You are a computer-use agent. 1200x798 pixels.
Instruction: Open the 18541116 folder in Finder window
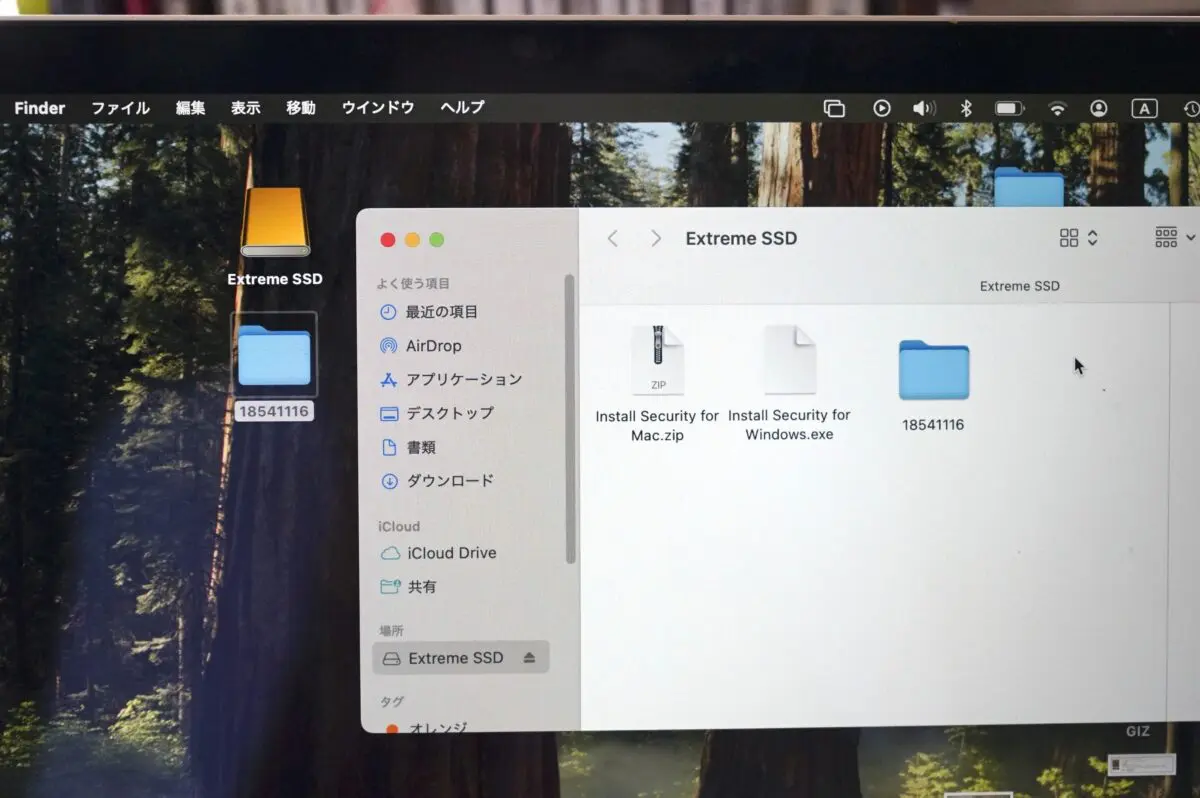[933, 371]
